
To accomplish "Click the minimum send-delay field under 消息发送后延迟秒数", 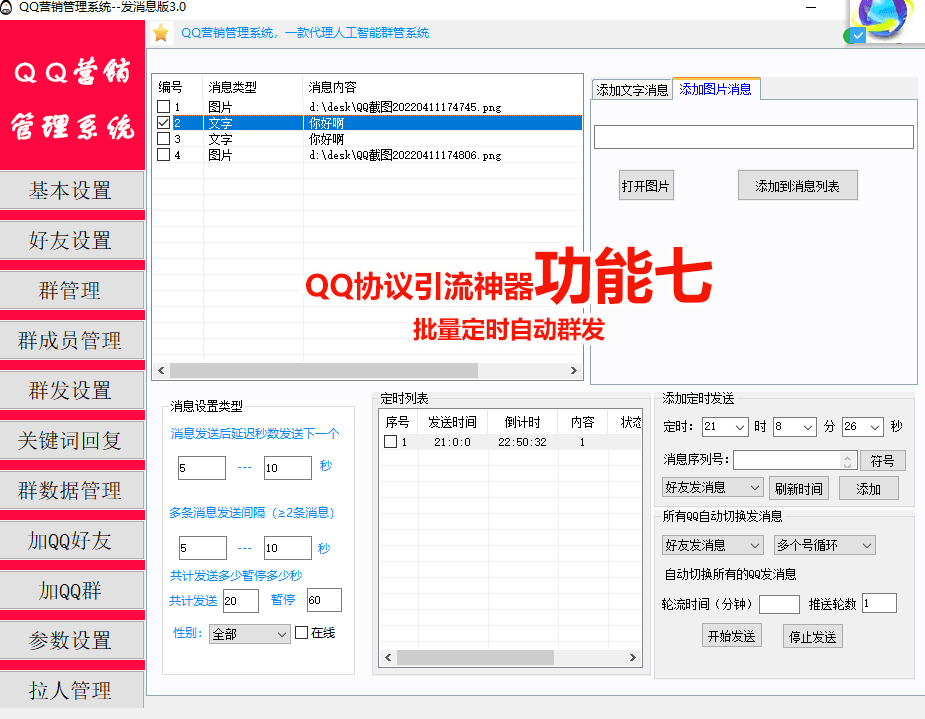I will pyautogui.click(x=202, y=468).
